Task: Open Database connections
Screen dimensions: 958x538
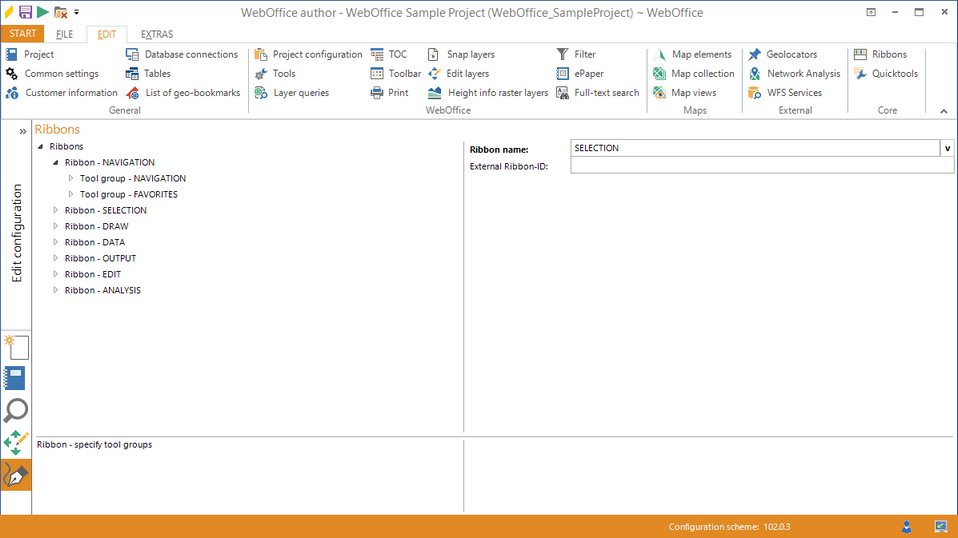Action: [x=181, y=54]
